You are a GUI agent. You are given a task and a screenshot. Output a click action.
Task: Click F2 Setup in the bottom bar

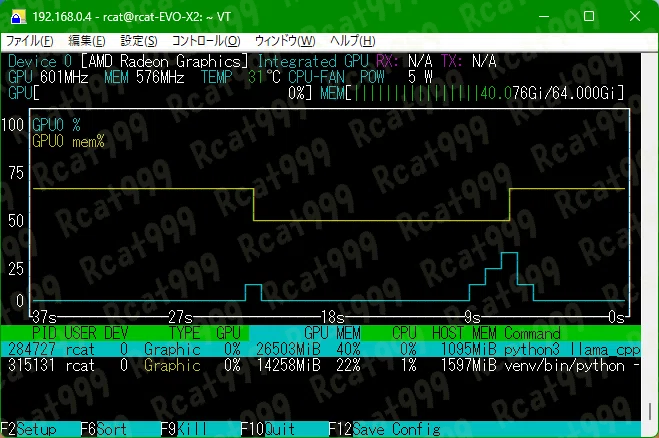coord(29,429)
